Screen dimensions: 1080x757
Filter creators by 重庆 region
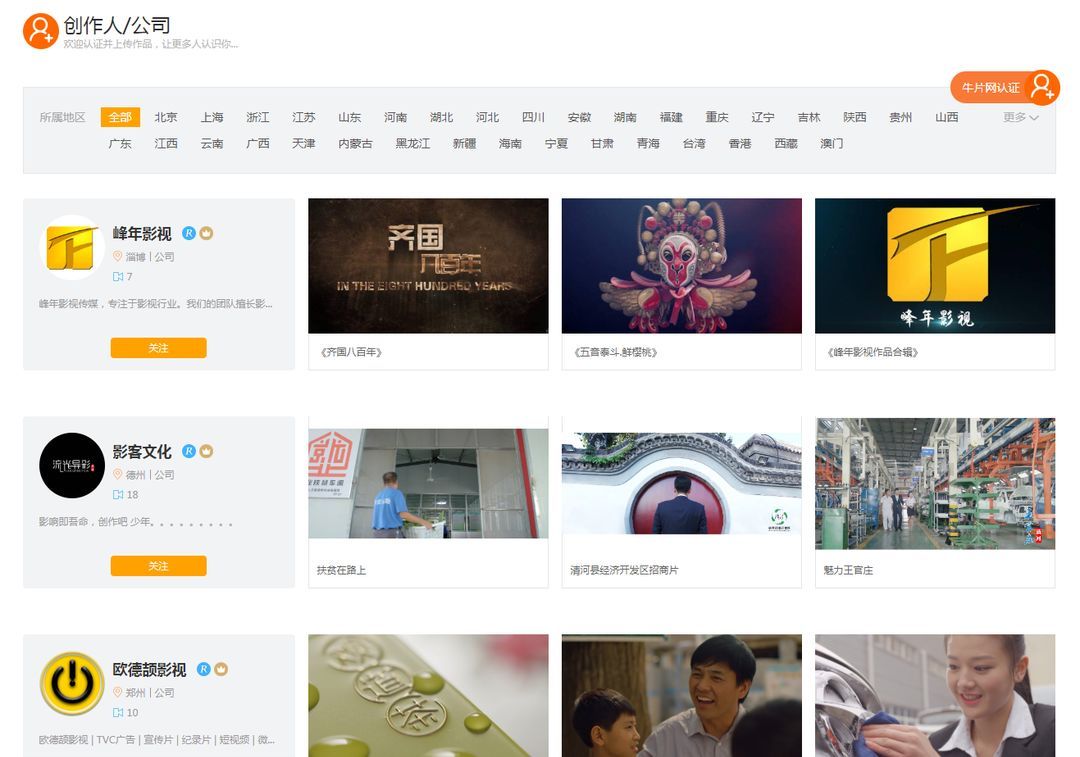coord(717,117)
